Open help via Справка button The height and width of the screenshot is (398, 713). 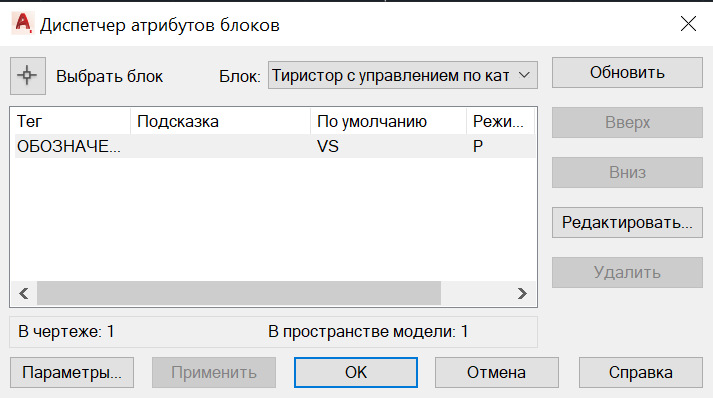click(x=641, y=373)
